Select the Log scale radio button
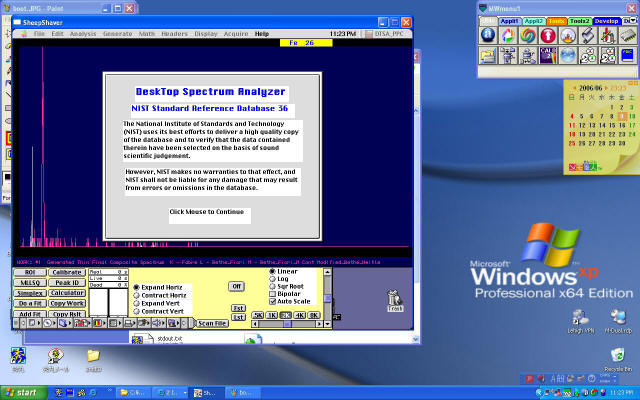 click(272, 279)
